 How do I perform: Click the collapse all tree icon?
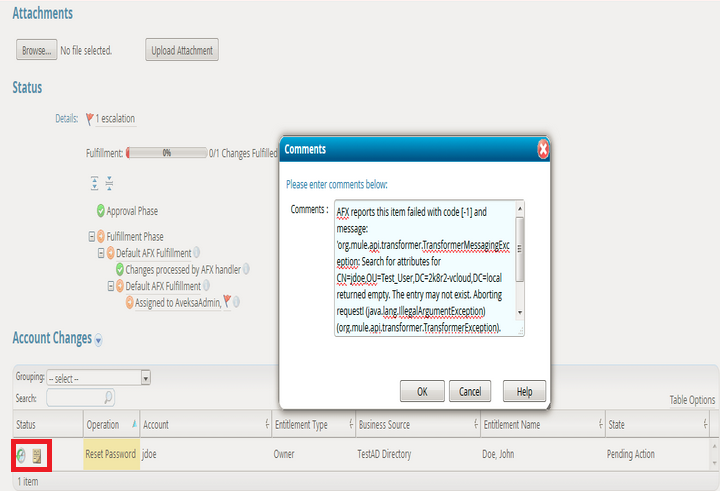click(109, 184)
